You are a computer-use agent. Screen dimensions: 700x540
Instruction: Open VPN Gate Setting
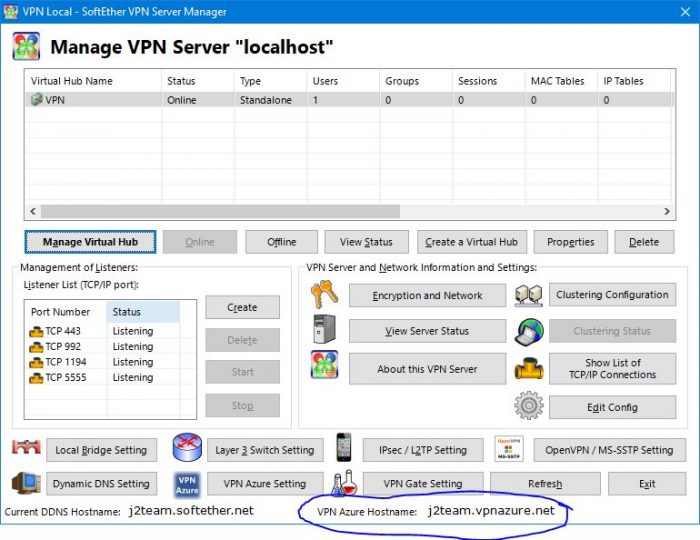(x=423, y=484)
